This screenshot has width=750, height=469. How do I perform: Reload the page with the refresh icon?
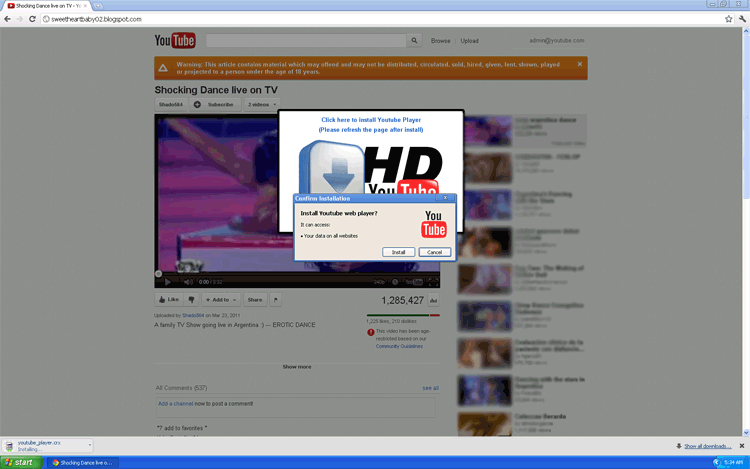coord(33,19)
